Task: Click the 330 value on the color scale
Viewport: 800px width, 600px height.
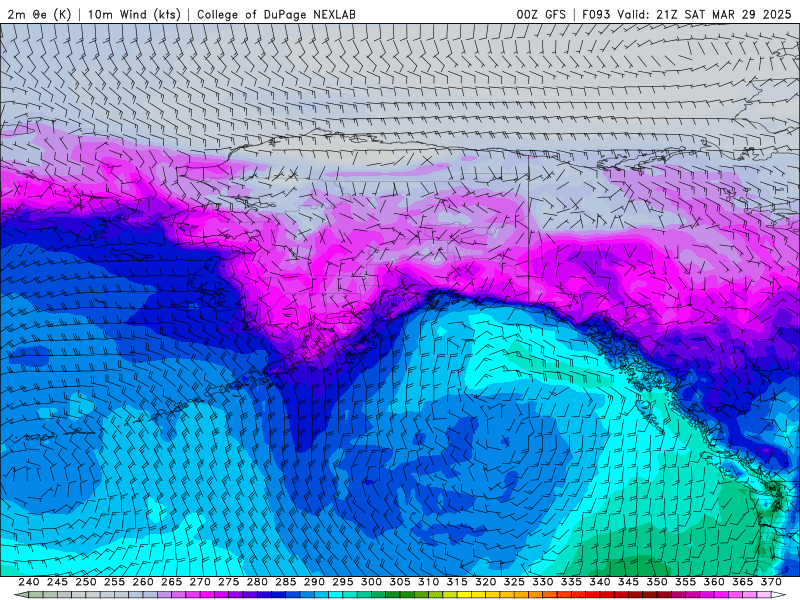Action: click(543, 582)
